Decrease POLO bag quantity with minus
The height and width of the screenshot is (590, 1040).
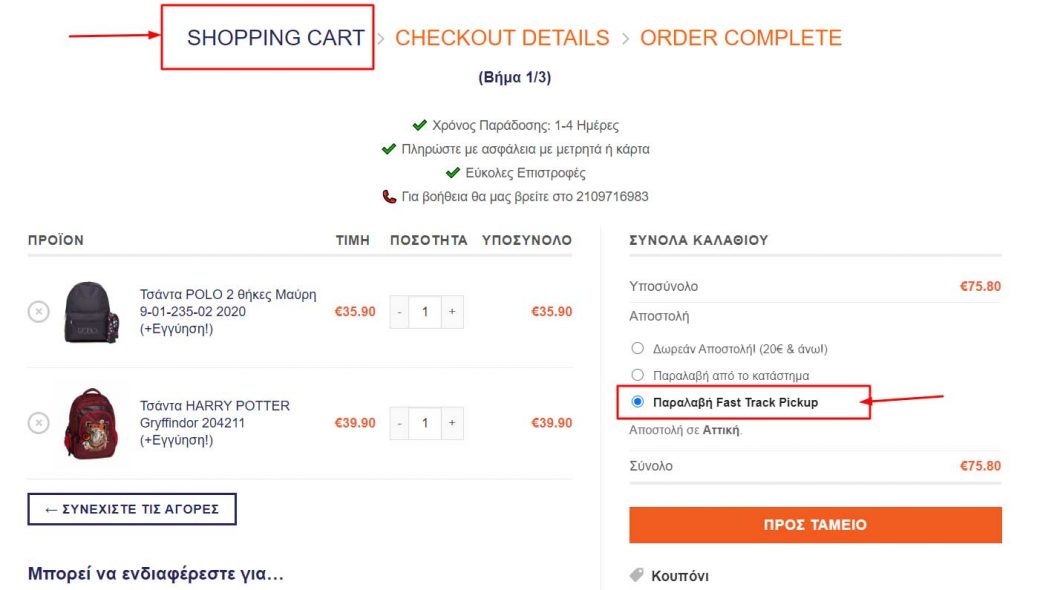pos(399,312)
